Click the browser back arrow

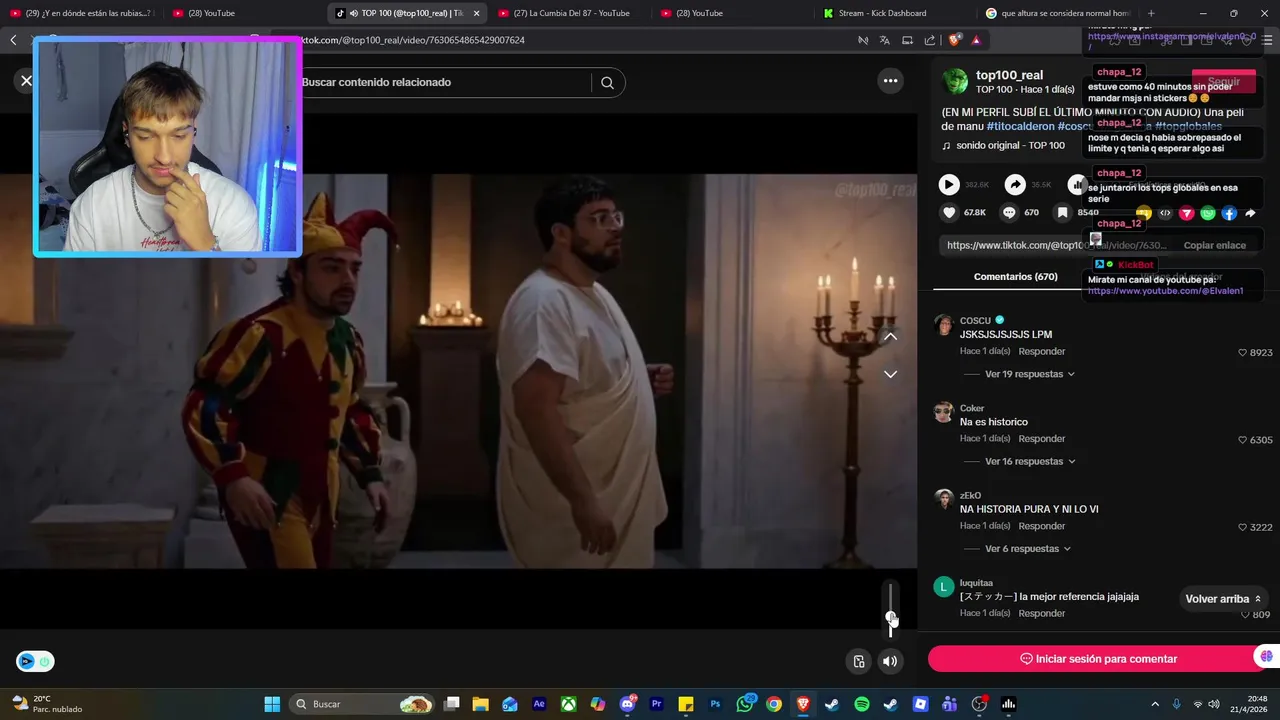13,40
